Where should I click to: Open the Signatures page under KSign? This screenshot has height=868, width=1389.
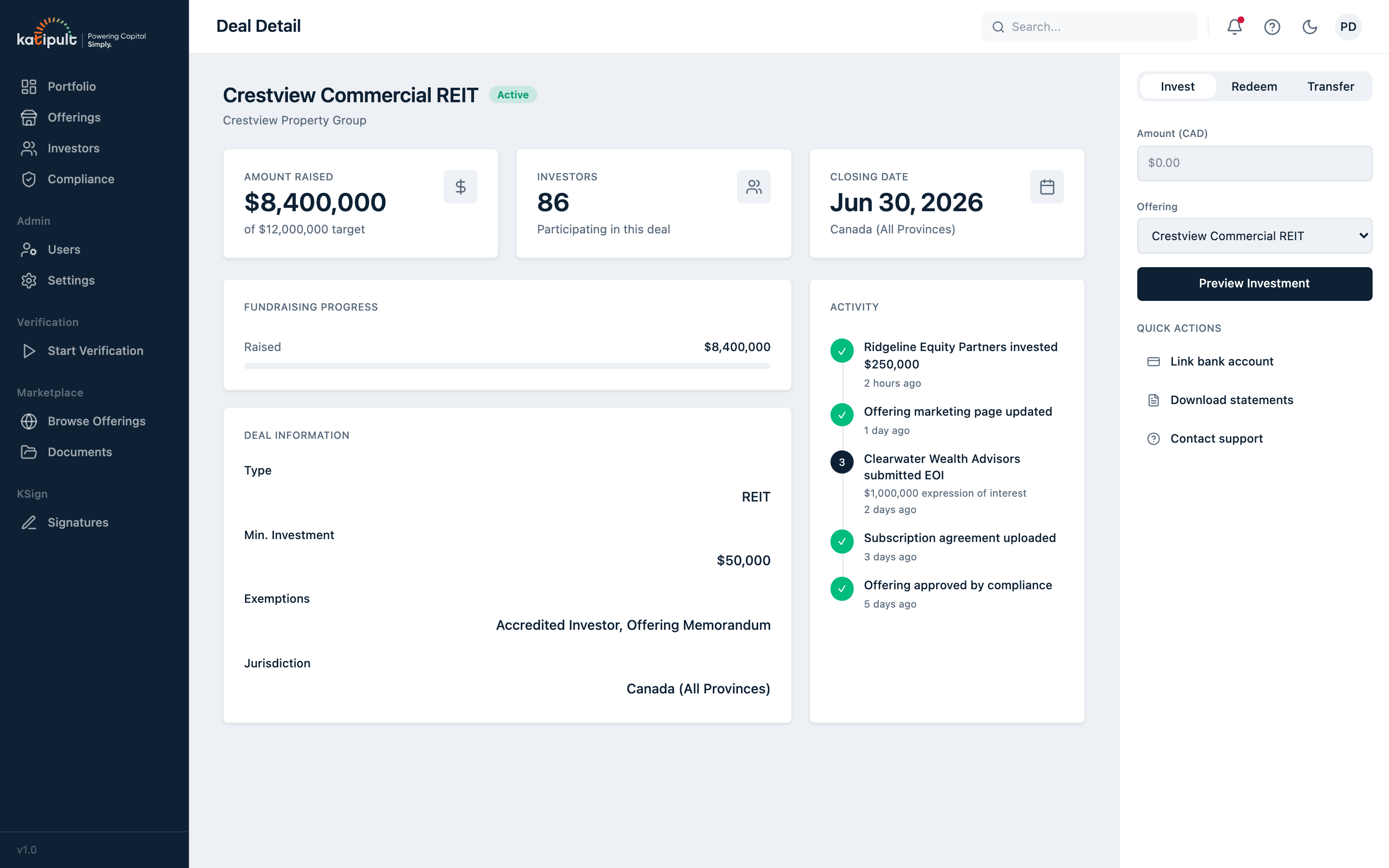pos(78,522)
